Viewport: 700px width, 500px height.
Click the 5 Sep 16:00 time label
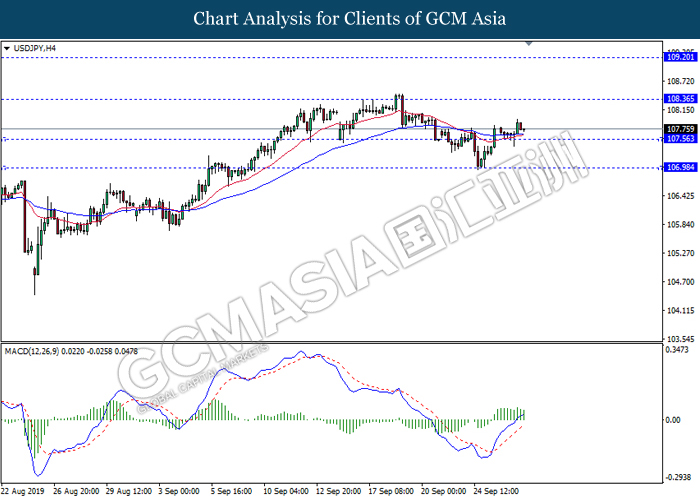coord(232,492)
